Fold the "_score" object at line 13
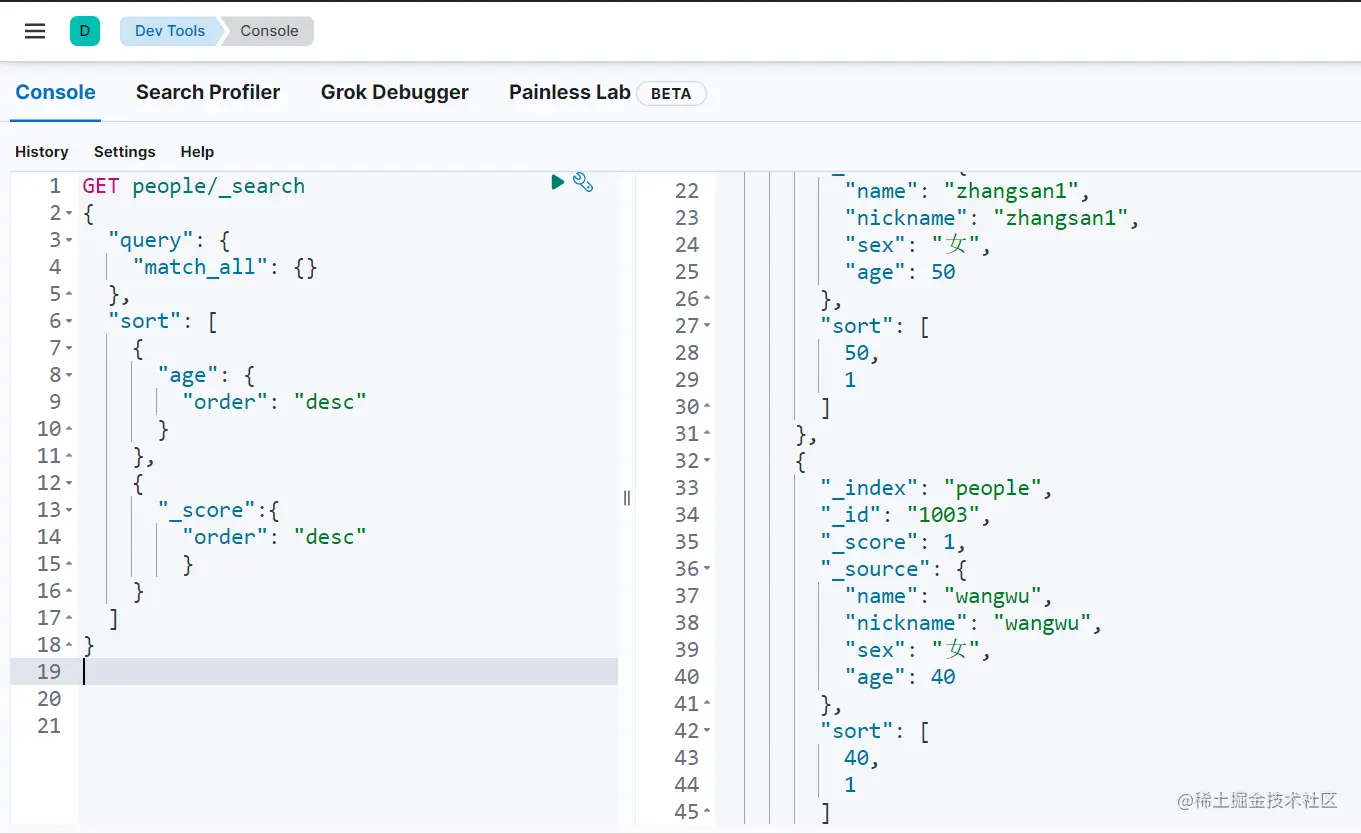The width and height of the screenshot is (1361, 834). point(69,511)
